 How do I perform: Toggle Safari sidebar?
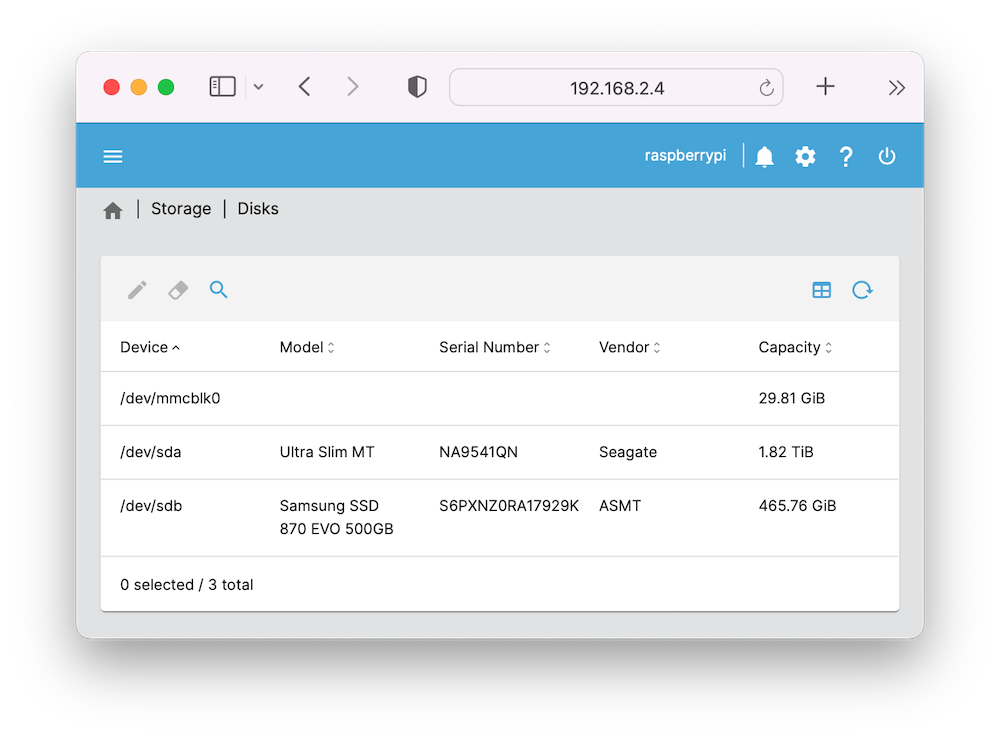tap(223, 87)
